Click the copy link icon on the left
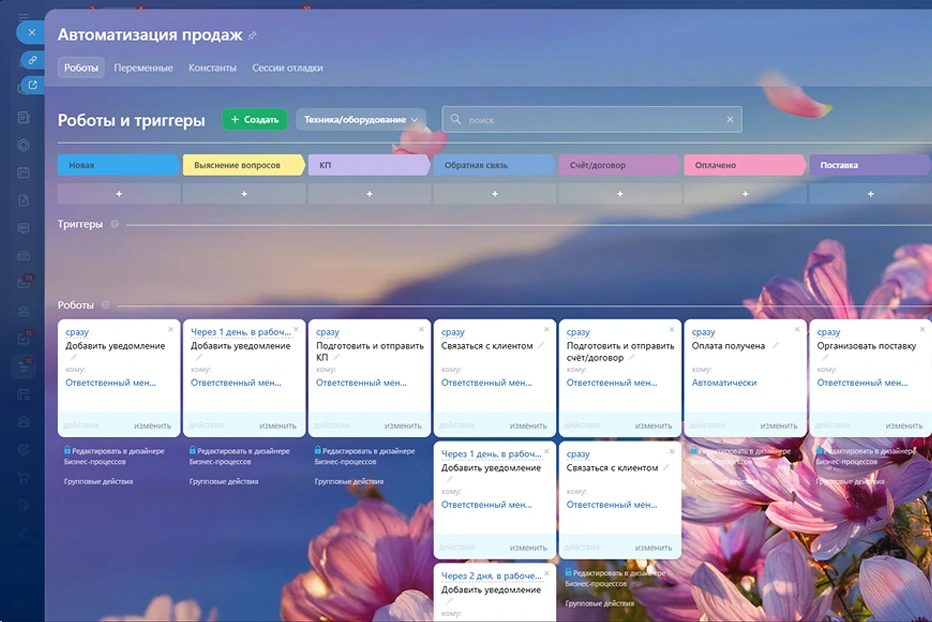Image resolution: width=932 pixels, height=622 pixels. tap(32, 60)
